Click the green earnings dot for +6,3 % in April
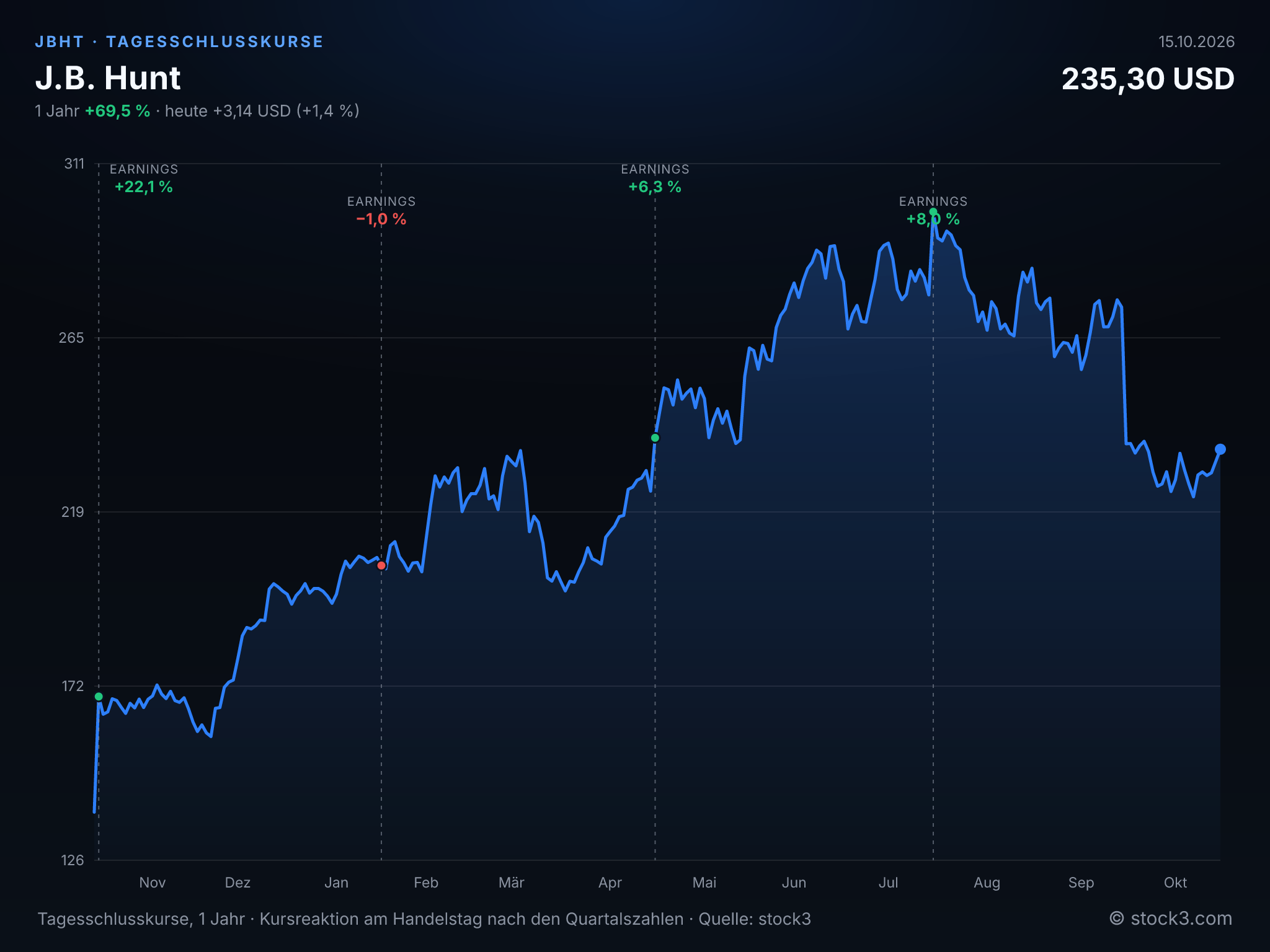This screenshot has width=1270, height=952. coord(655,438)
